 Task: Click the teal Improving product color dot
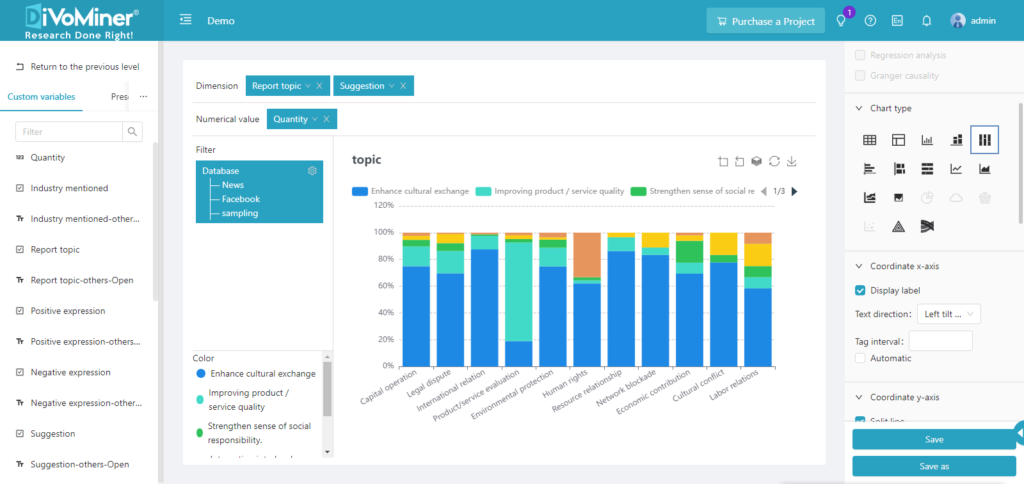click(x=199, y=400)
